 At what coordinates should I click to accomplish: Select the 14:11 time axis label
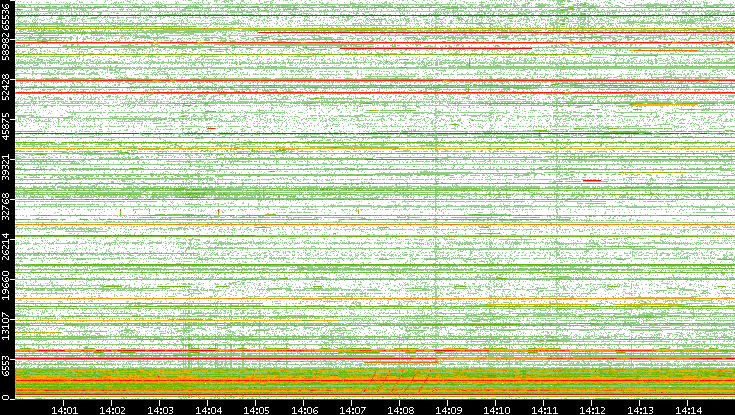click(x=544, y=408)
